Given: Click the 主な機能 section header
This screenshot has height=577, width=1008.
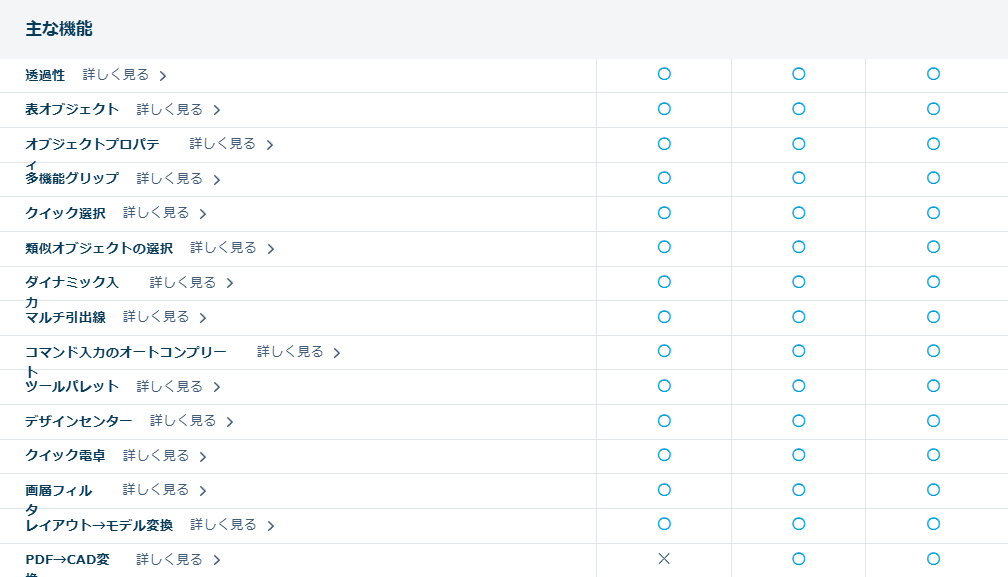Looking at the screenshot, I should tap(59, 29).
